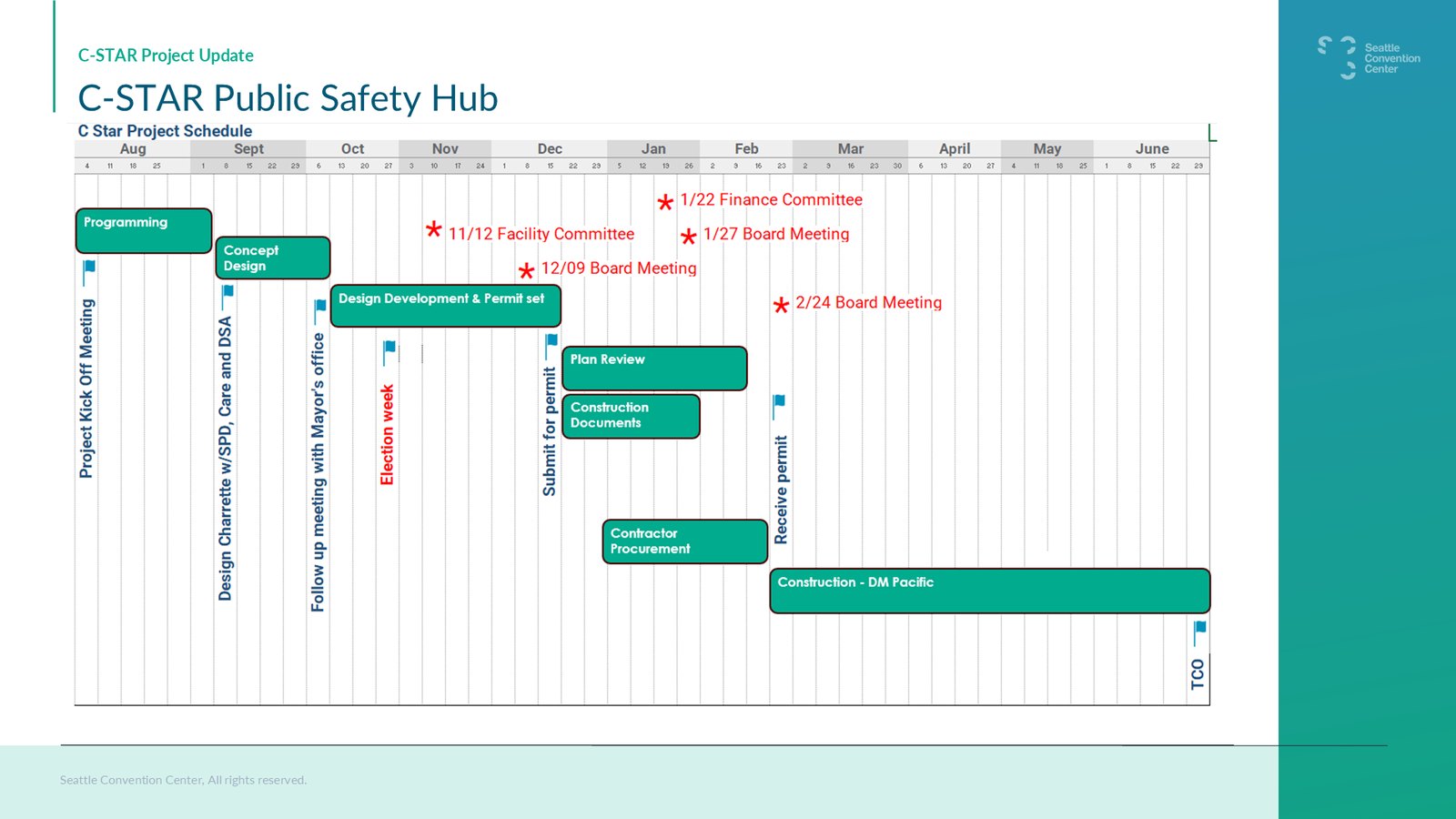Select Design Development & Permit set bar
The width and height of the screenshot is (1456, 819).
446,306
